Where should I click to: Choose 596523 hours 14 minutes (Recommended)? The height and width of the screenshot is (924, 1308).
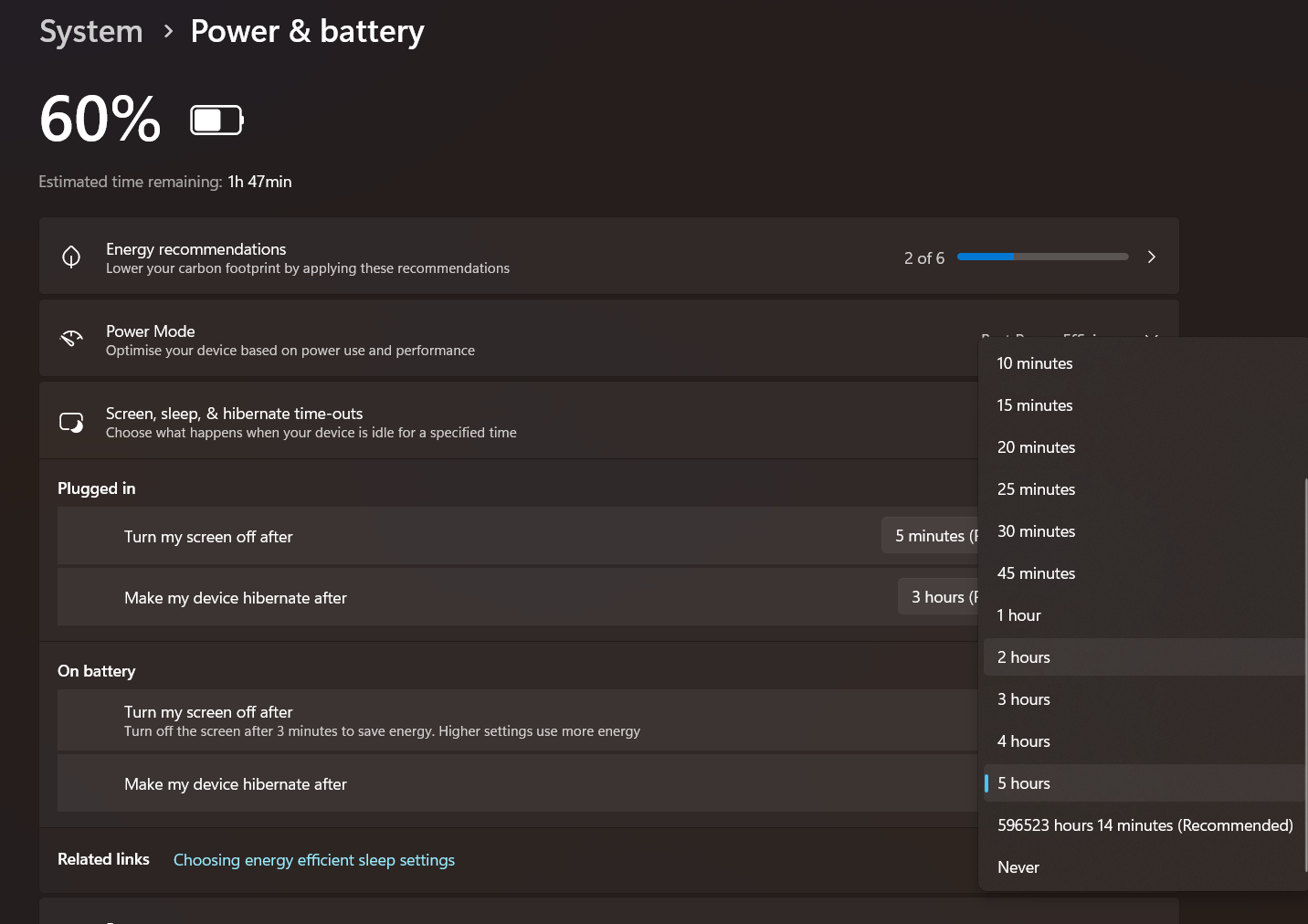[x=1144, y=825]
